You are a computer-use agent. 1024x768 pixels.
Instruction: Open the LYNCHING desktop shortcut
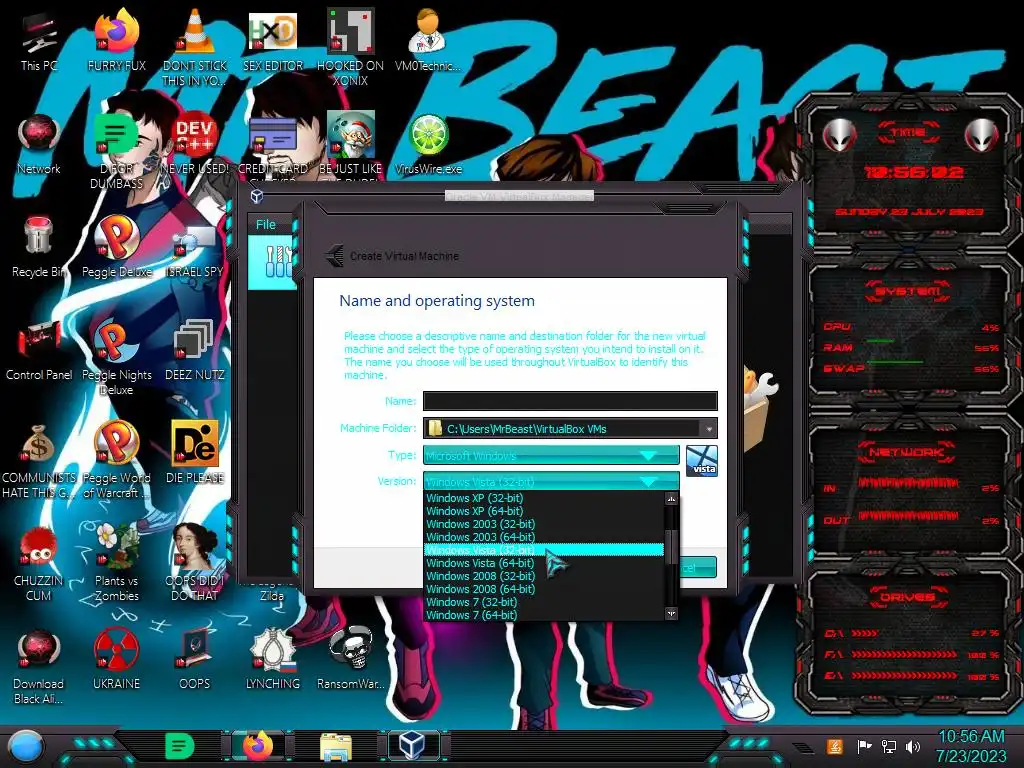273,660
